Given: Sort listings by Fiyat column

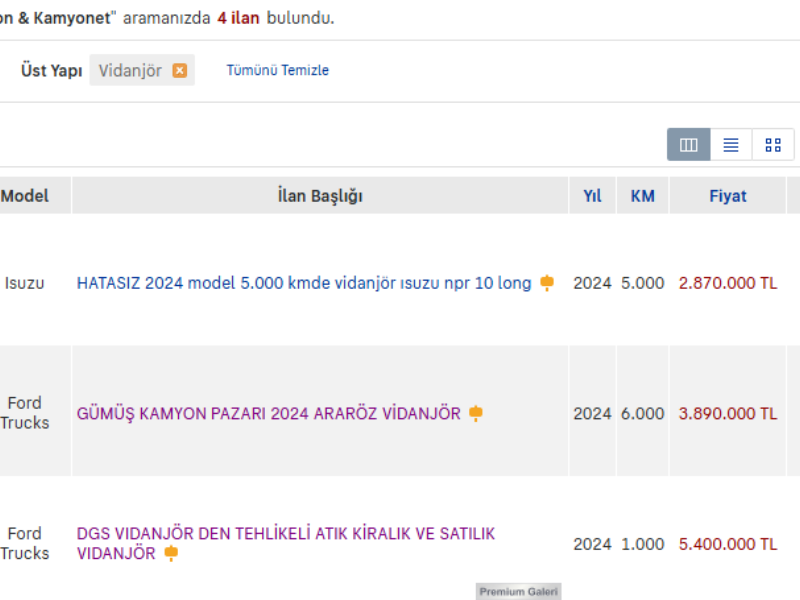Looking at the screenshot, I should [728, 196].
